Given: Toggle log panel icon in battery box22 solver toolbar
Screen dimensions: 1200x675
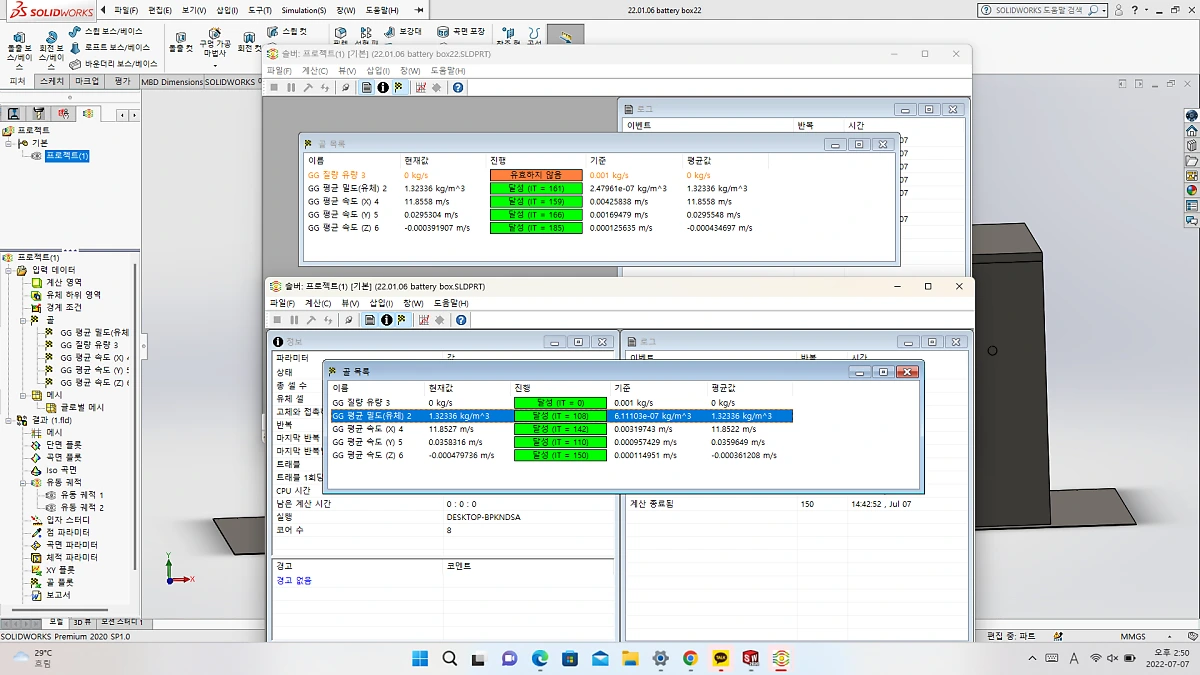Looking at the screenshot, I should (367, 88).
